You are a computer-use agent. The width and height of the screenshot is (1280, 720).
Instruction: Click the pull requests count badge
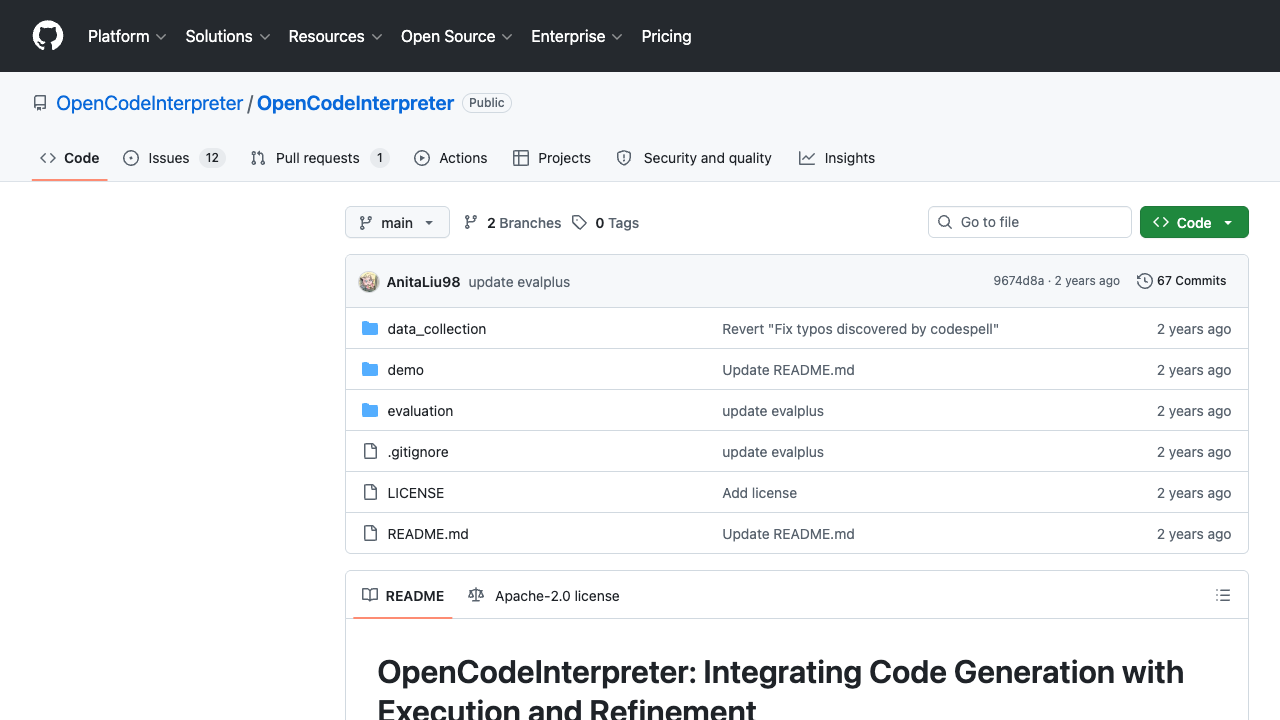pyautogui.click(x=379, y=158)
